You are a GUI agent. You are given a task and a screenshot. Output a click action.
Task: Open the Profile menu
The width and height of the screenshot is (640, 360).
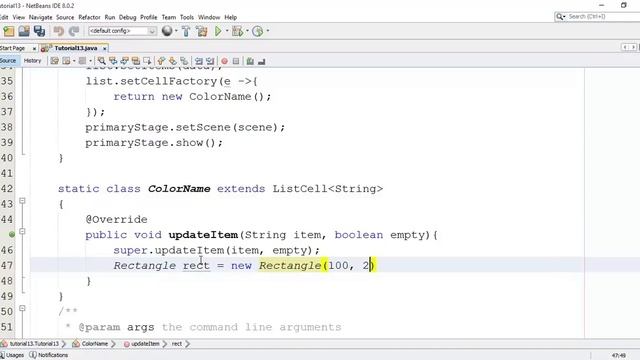pyautogui.click(x=149, y=18)
